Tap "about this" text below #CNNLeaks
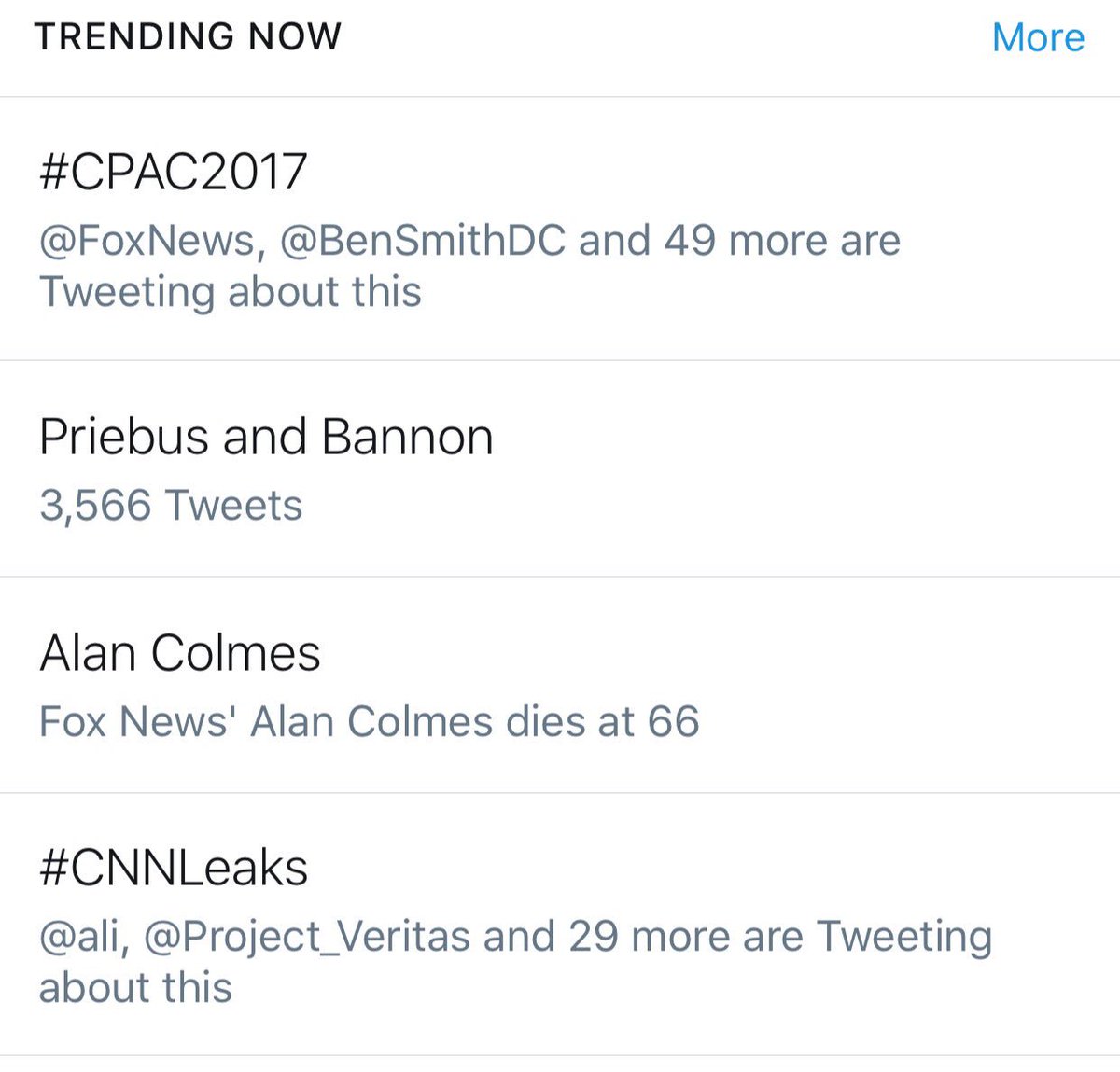1120x1072 pixels. coord(135,988)
